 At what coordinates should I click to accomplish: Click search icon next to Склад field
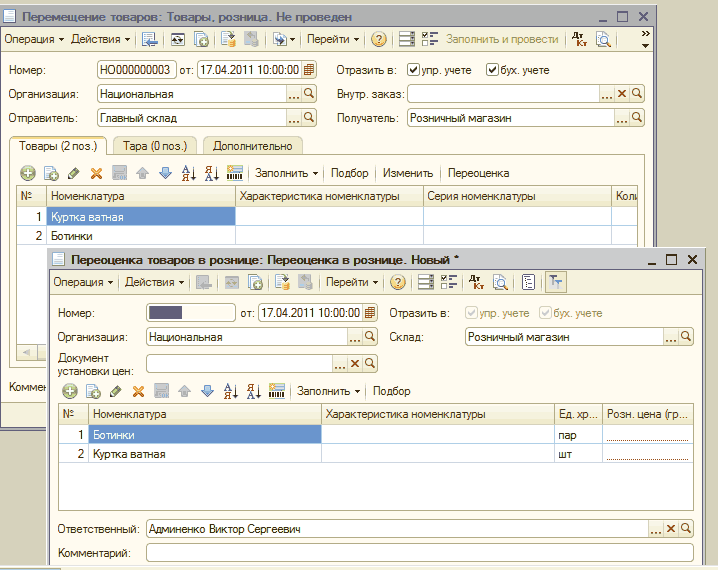pos(686,337)
